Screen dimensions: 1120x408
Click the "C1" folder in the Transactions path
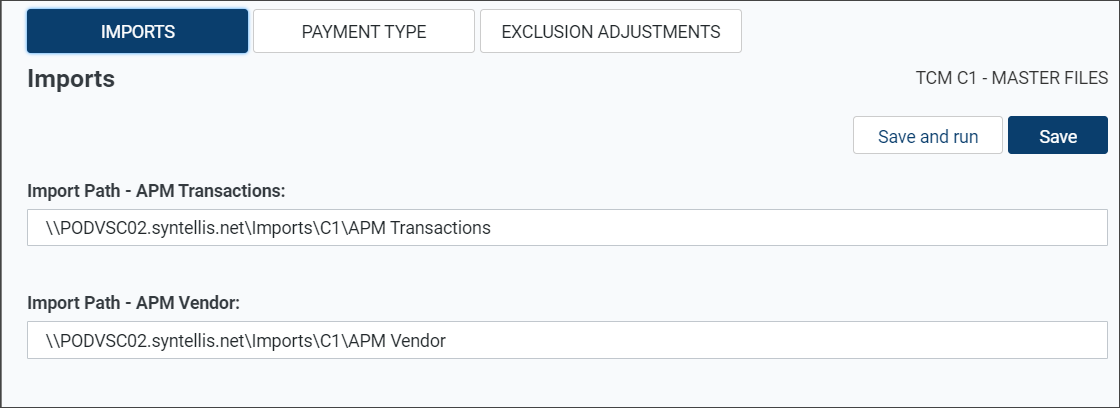click(329, 228)
